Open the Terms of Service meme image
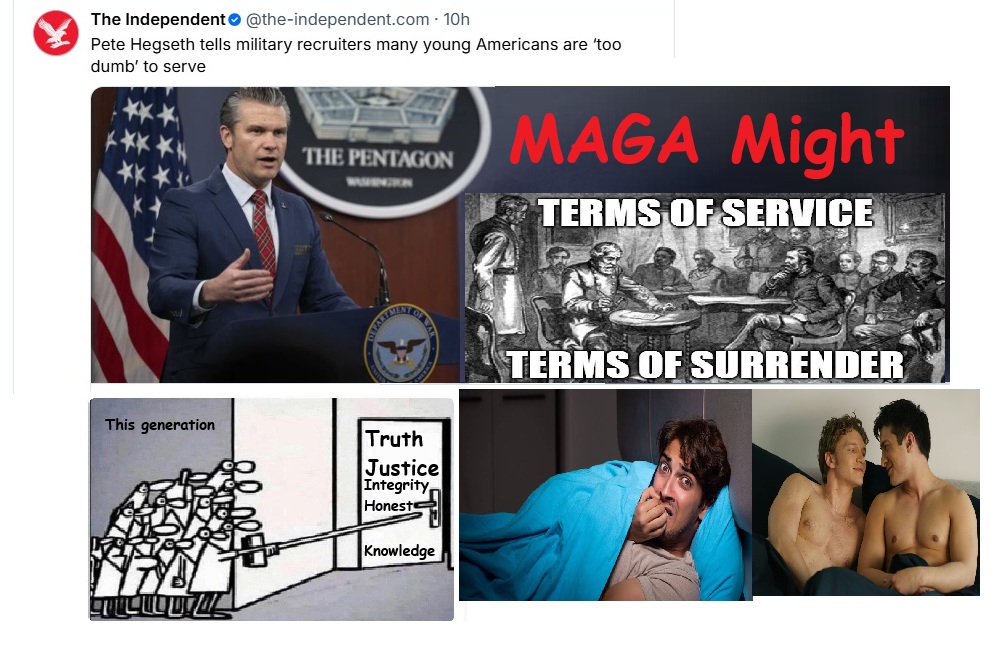The height and width of the screenshot is (658, 1000). click(705, 288)
